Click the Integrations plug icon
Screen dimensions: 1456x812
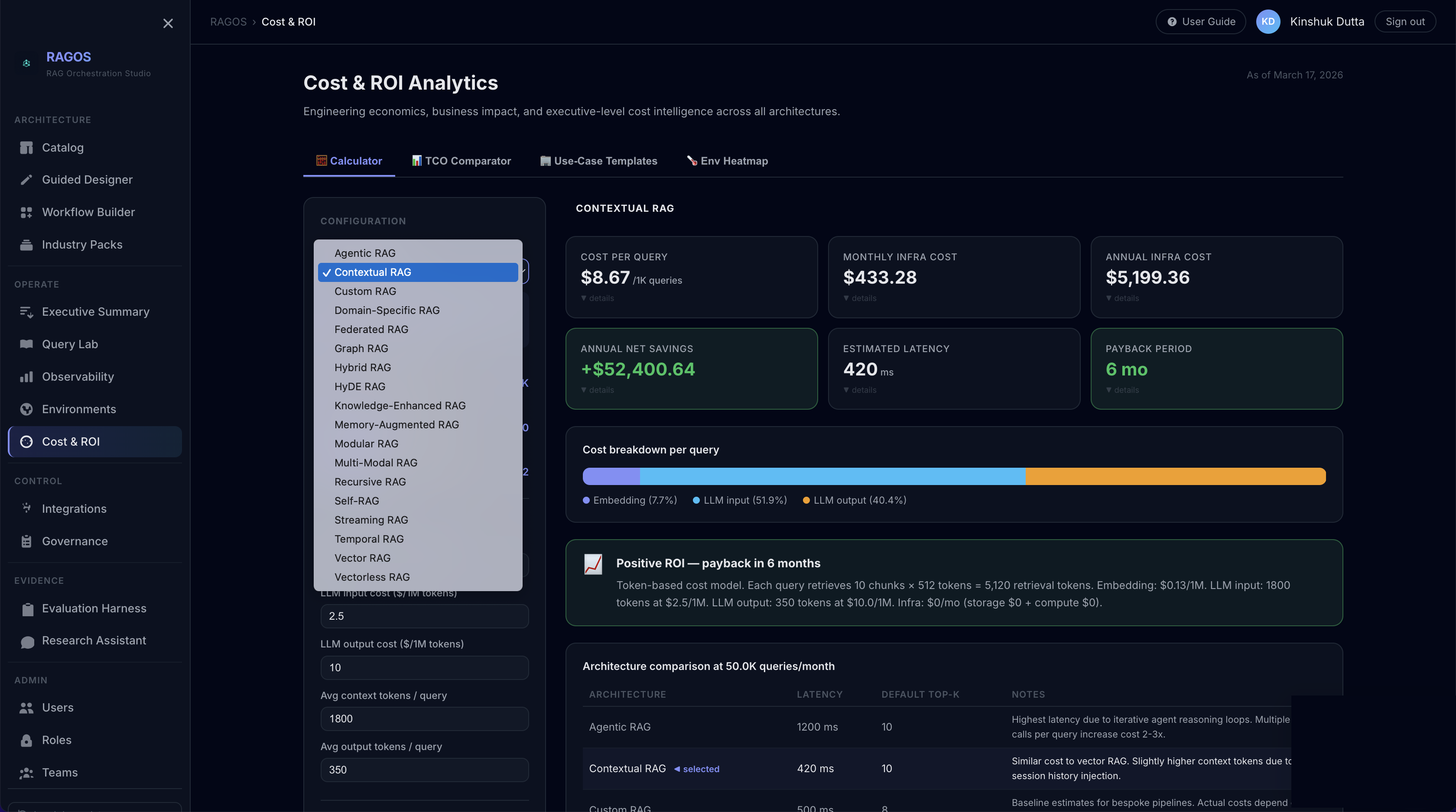[26, 508]
